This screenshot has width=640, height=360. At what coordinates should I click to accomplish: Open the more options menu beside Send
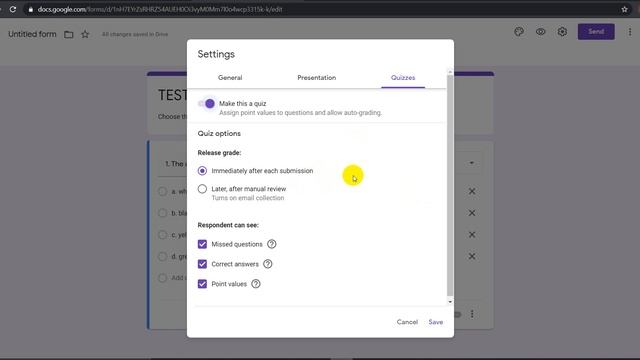point(630,31)
